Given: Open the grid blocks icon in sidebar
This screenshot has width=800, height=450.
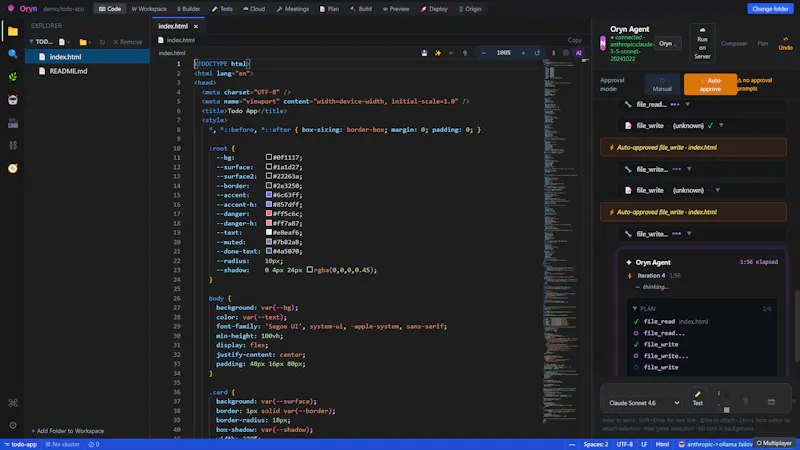Looking at the screenshot, I should coord(13,145).
